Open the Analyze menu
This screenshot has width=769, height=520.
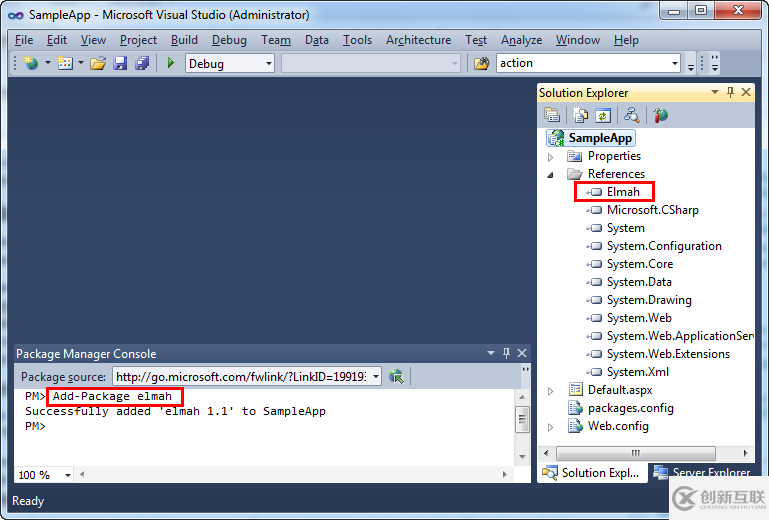(x=521, y=40)
